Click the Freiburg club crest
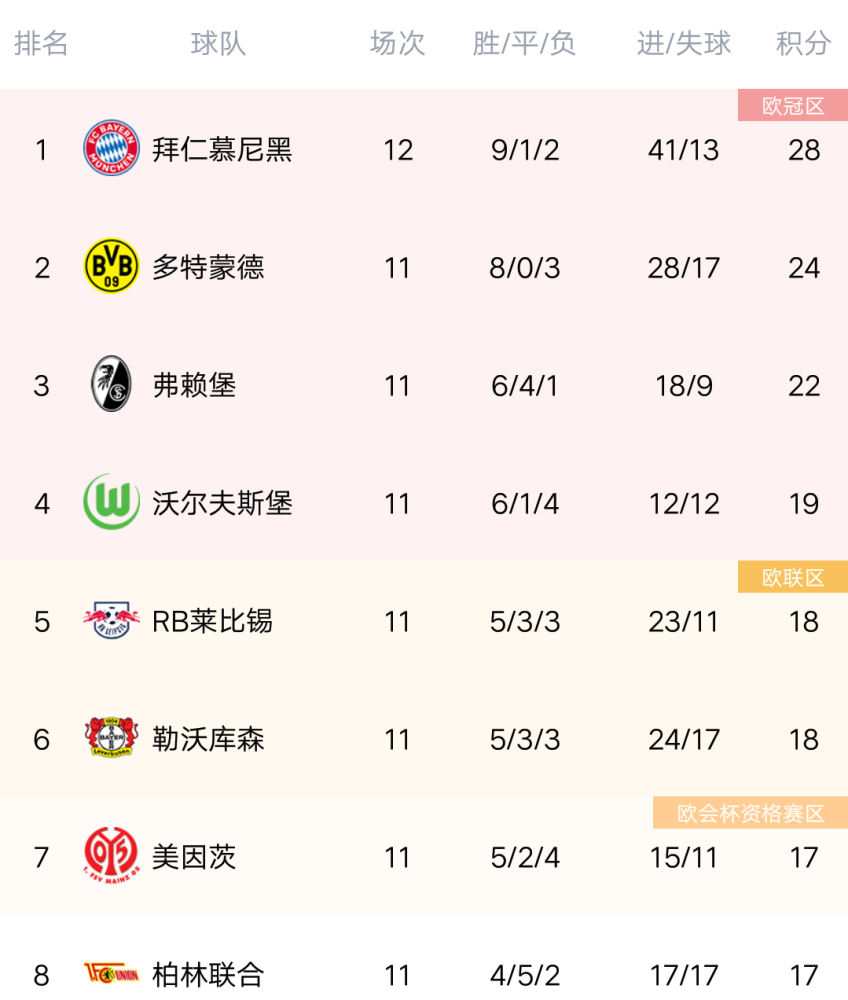This screenshot has height=1000, width=848. tap(112, 383)
